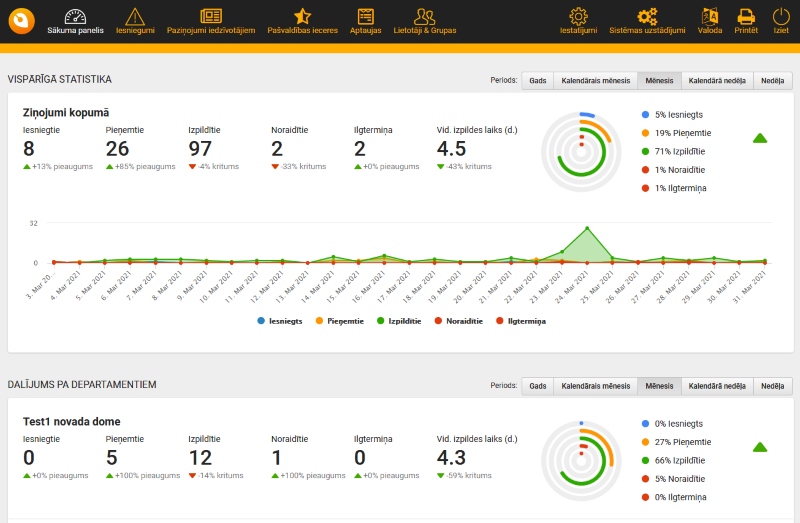Collapse Test1 novada dome panel arrow
Viewport: 800px width, 523px height.
(760, 447)
